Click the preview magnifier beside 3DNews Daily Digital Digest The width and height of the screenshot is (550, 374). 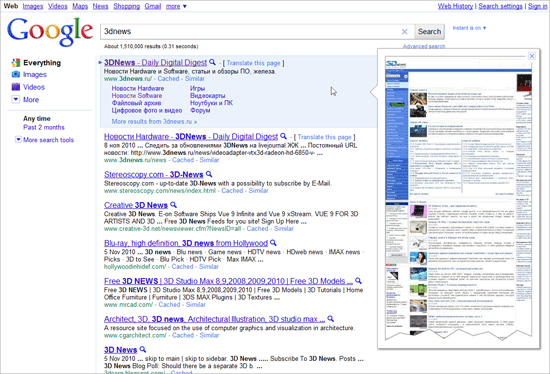212,62
